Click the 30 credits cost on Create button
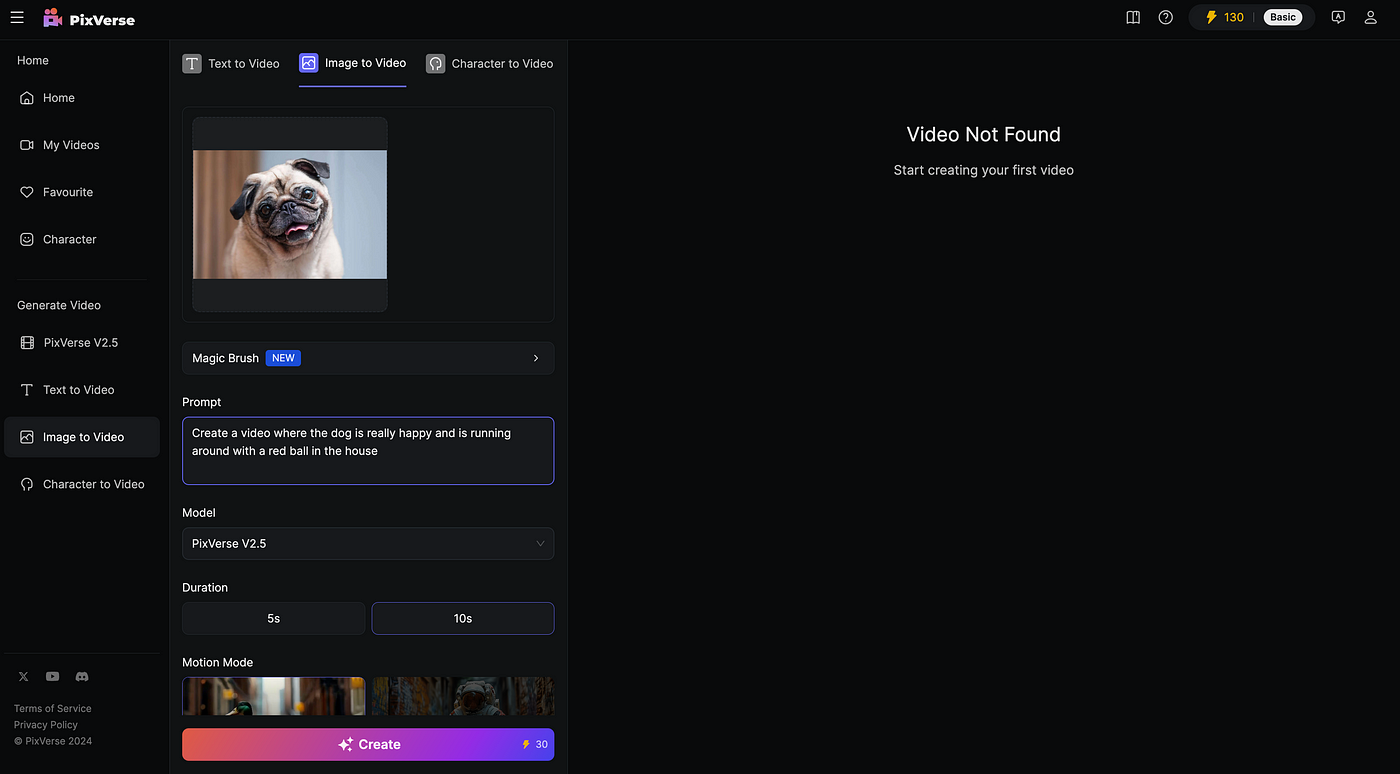 point(535,744)
